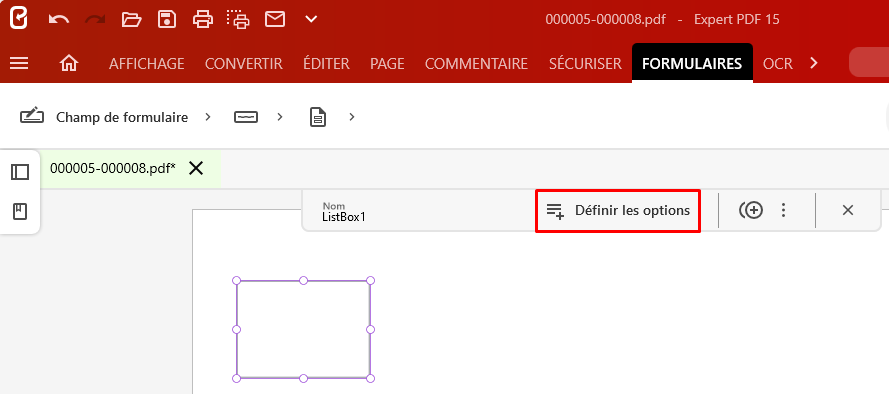Click the Champ de formulaire button
This screenshot has width=889, height=394.
(104, 117)
